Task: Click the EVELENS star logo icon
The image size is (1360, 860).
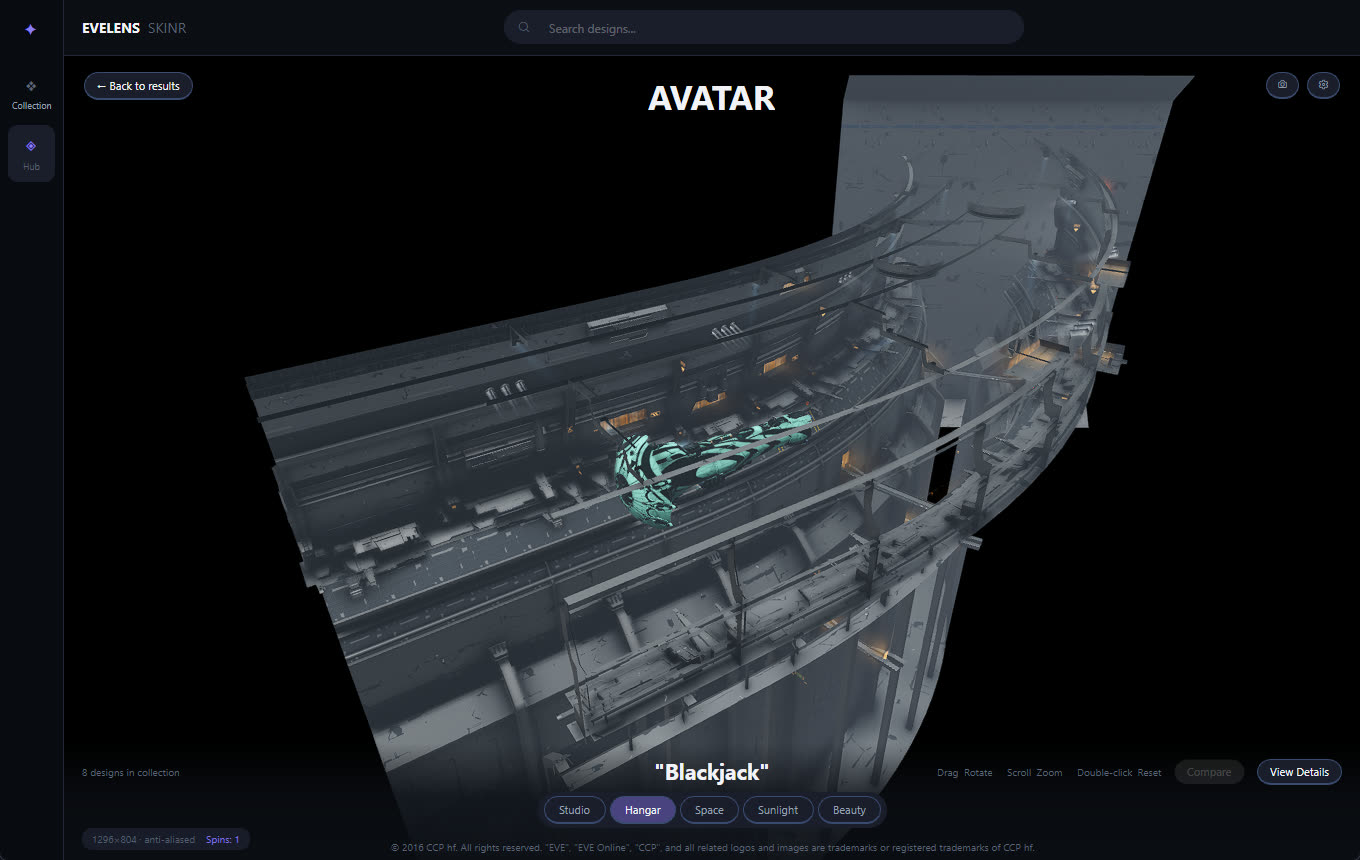Action: (x=30, y=30)
